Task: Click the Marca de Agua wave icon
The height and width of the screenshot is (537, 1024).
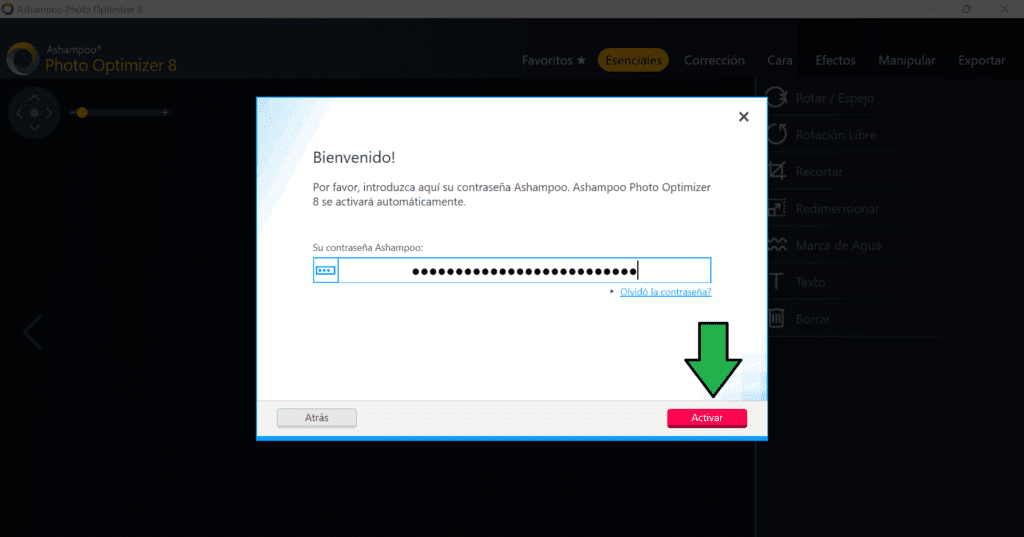Action: (x=776, y=245)
